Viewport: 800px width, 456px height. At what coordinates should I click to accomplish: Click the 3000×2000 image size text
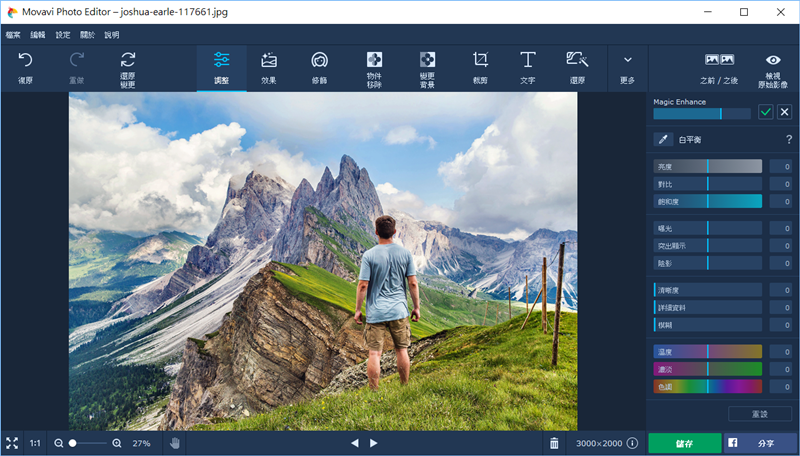pyautogui.click(x=599, y=443)
